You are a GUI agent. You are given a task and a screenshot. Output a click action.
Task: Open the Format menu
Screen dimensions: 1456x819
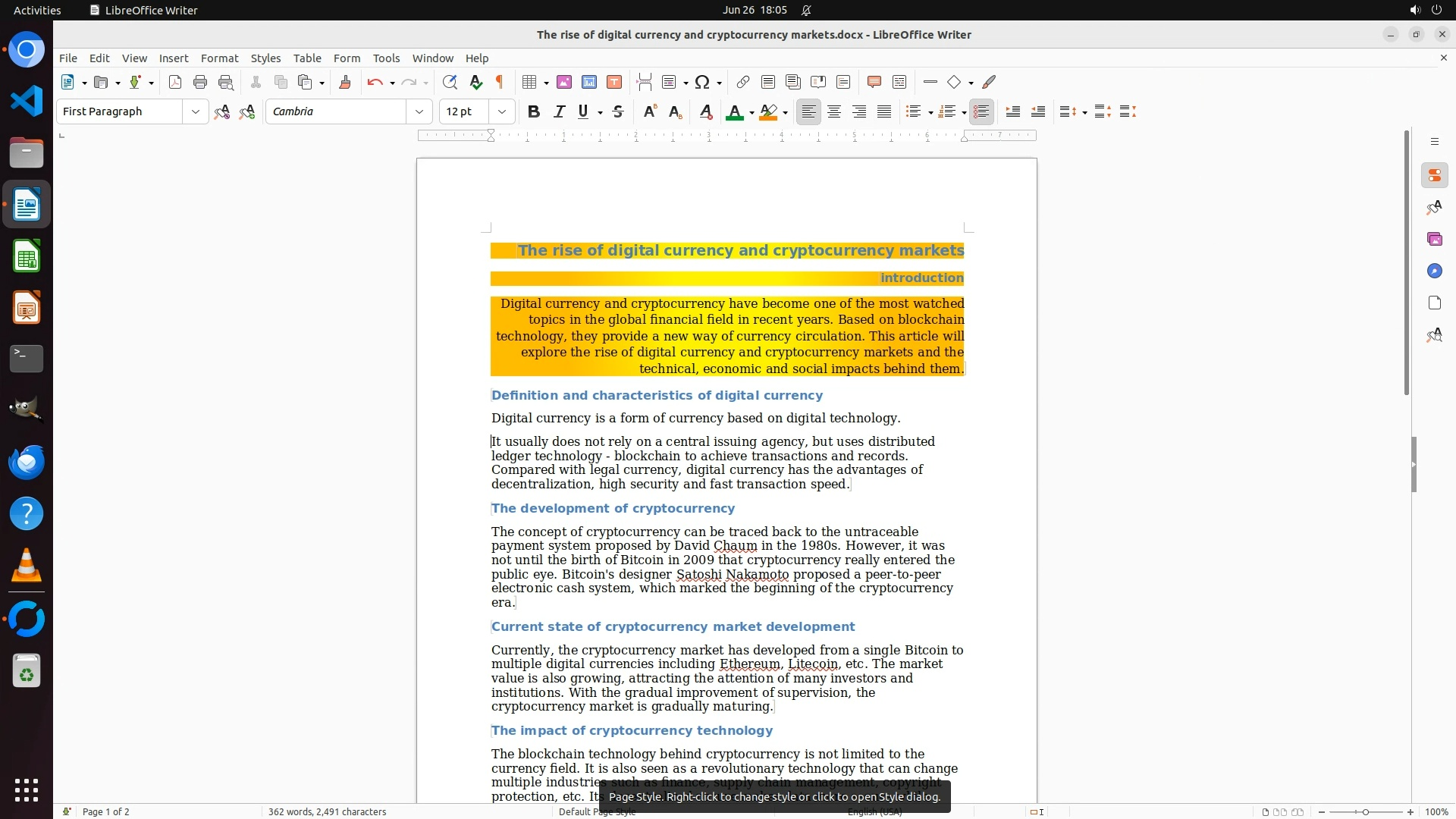click(219, 58)
